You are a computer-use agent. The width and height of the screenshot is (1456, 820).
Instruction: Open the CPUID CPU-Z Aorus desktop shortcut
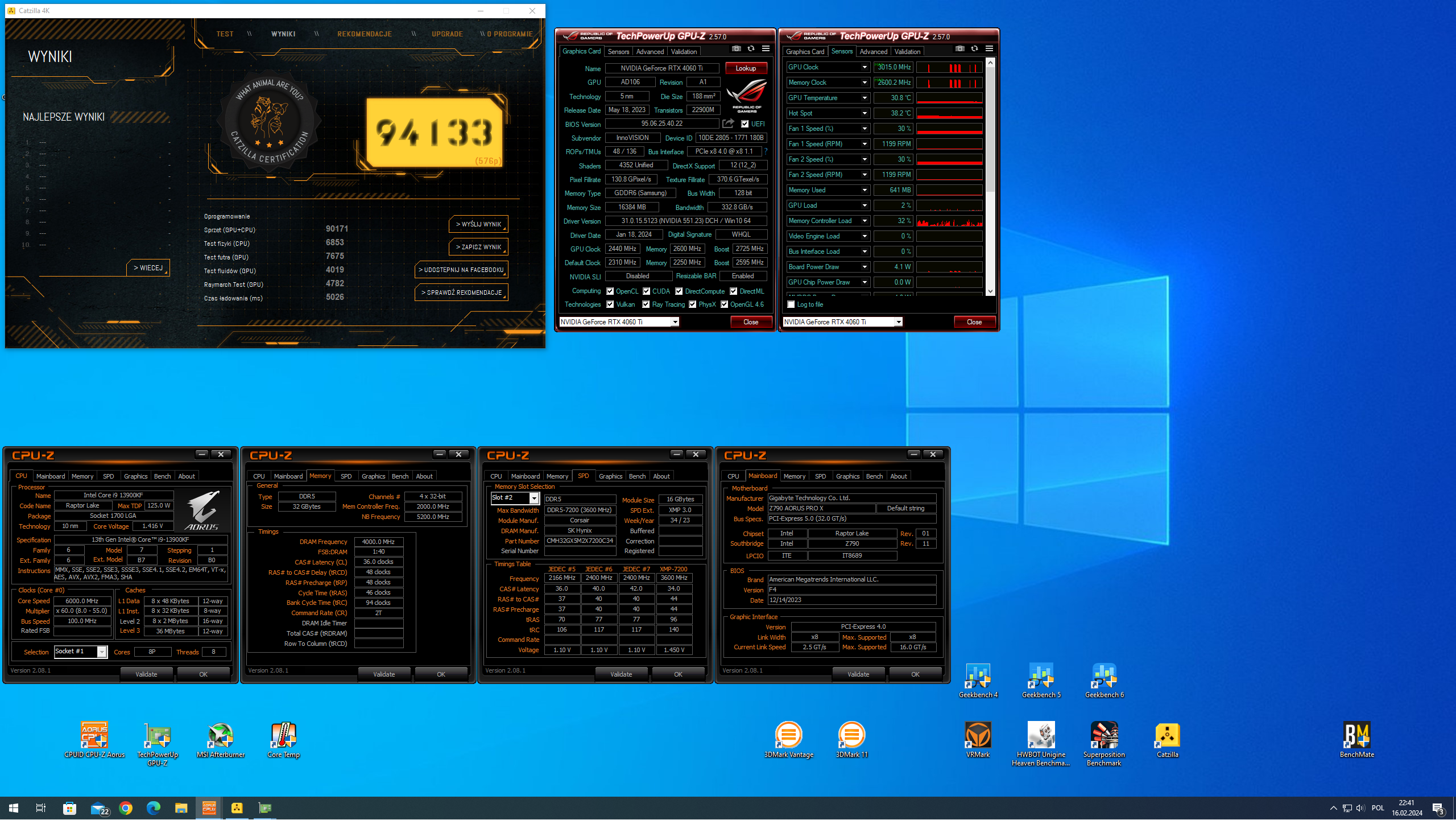tap(94, 740)
